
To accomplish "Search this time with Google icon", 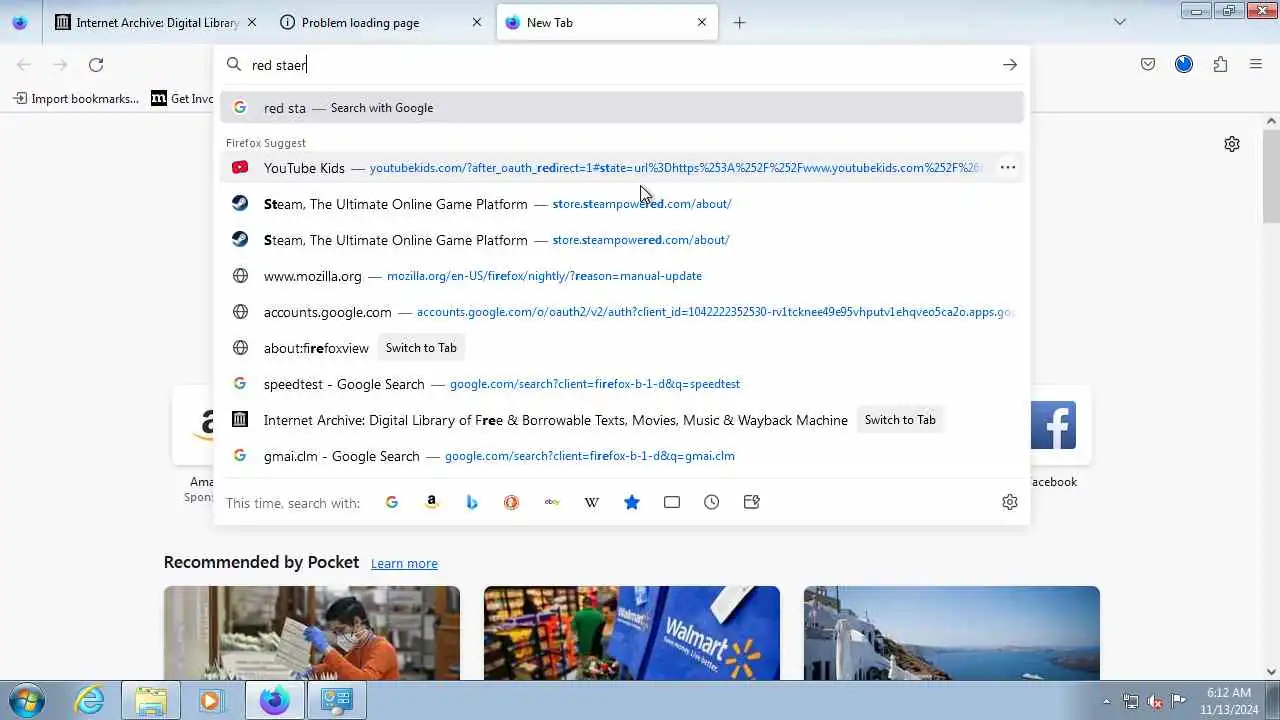I will pyautogui.click(x=392, y=502).
